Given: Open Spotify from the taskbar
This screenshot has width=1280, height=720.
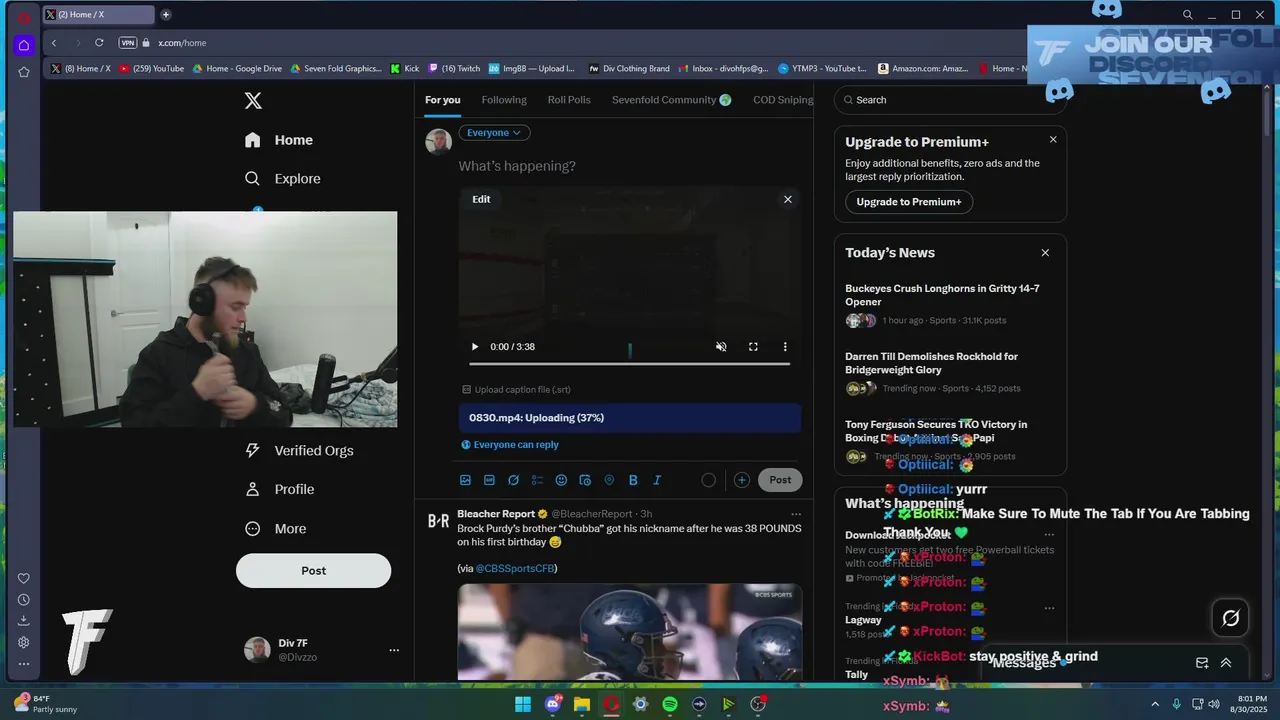Looking at the screenshot, I should click(670, 705).
